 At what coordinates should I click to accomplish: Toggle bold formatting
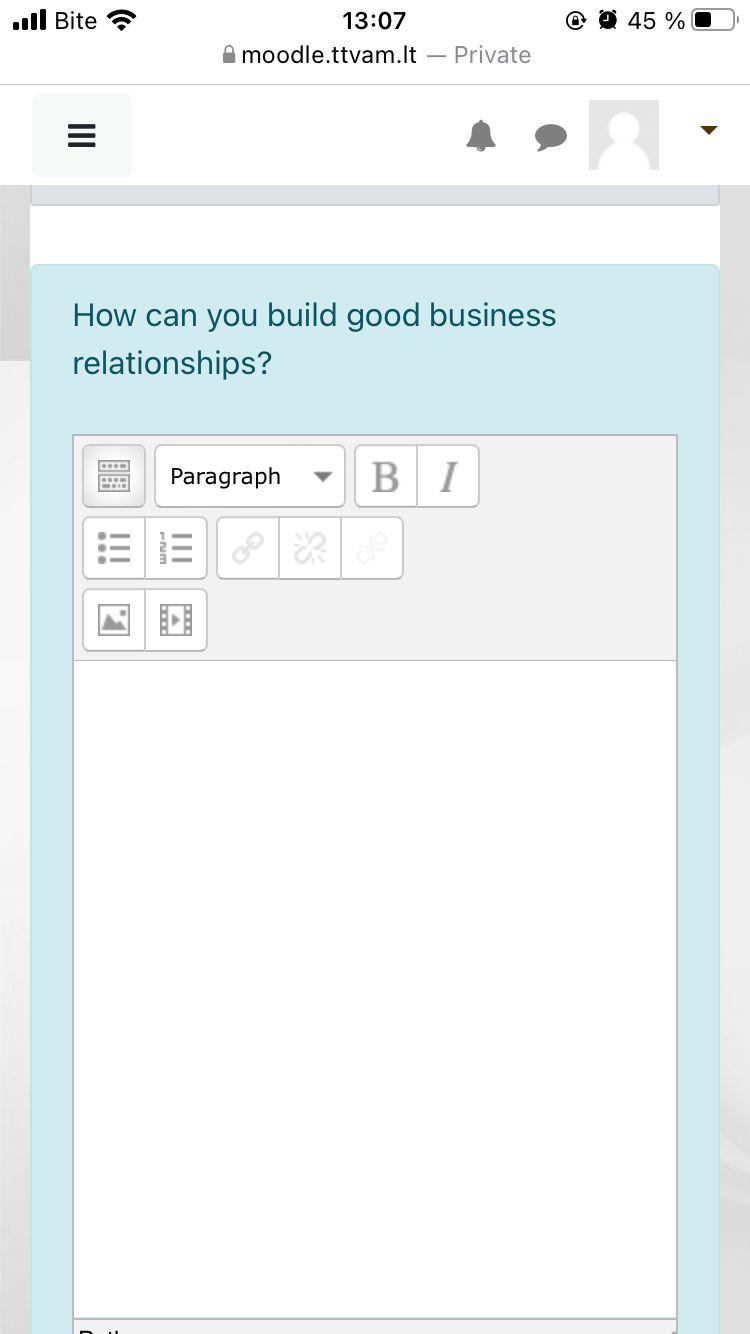386,477
